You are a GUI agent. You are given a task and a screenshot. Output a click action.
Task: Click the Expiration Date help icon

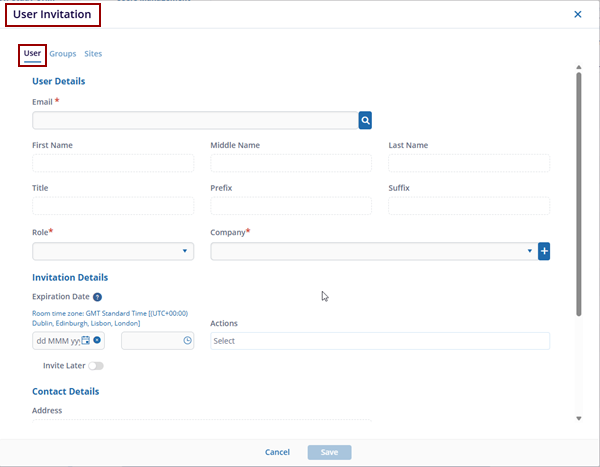tap(97, 297)
